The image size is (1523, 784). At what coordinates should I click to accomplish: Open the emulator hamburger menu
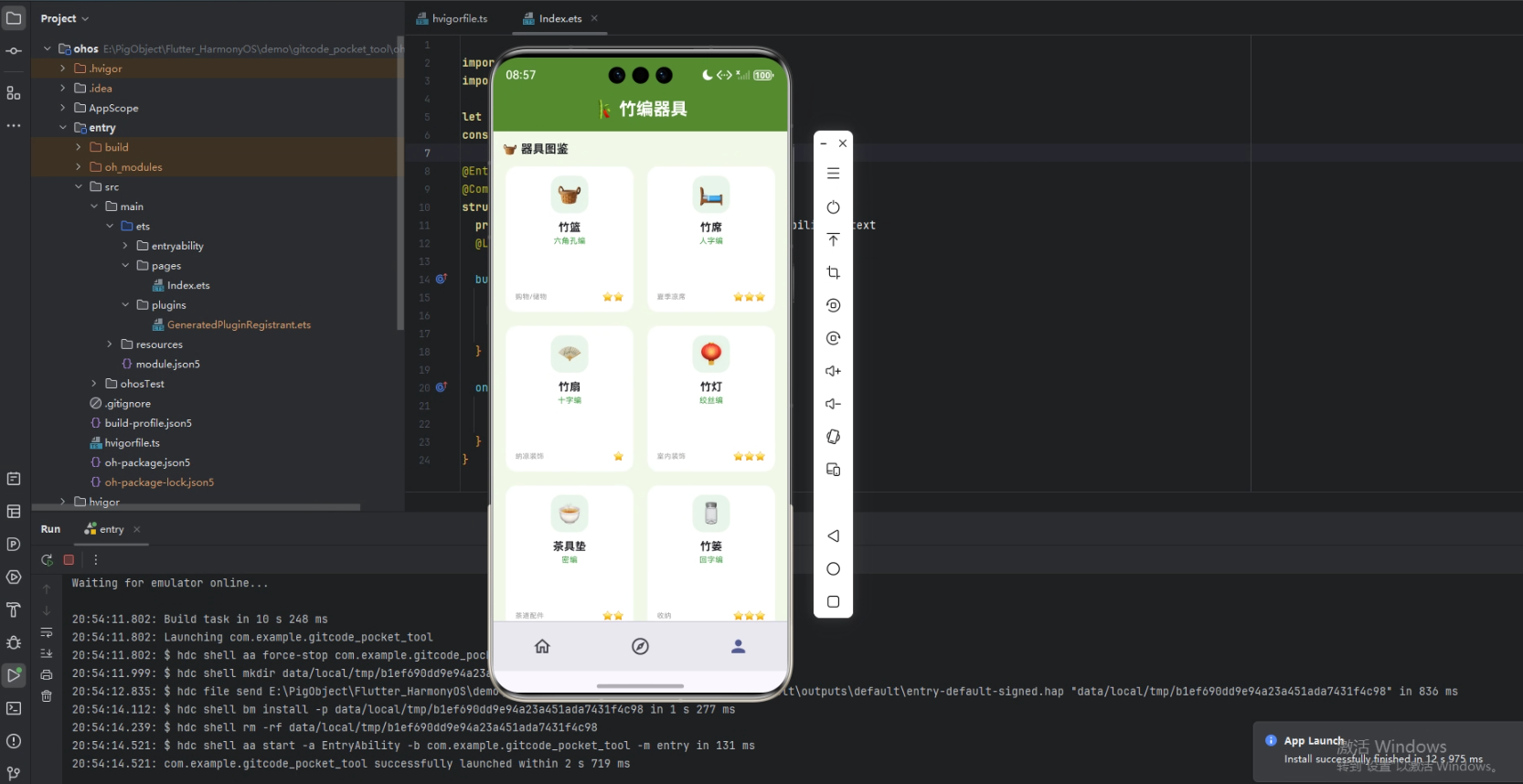833,174
